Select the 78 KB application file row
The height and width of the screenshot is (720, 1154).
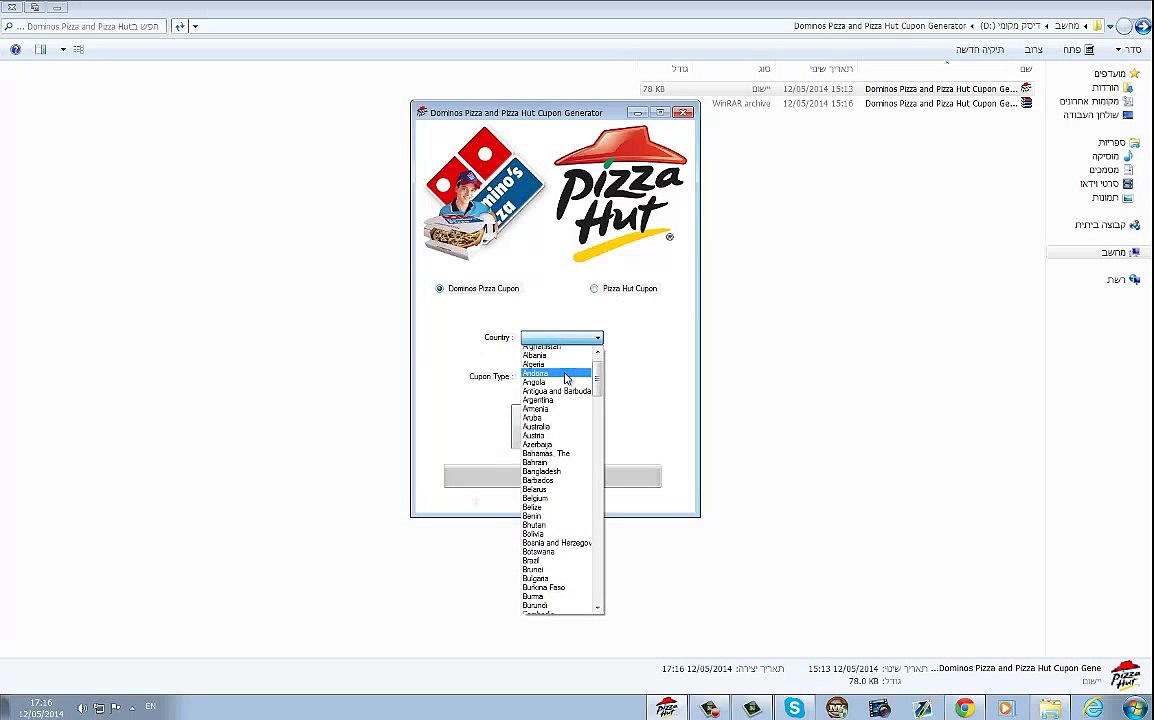(x=837, y=88)
